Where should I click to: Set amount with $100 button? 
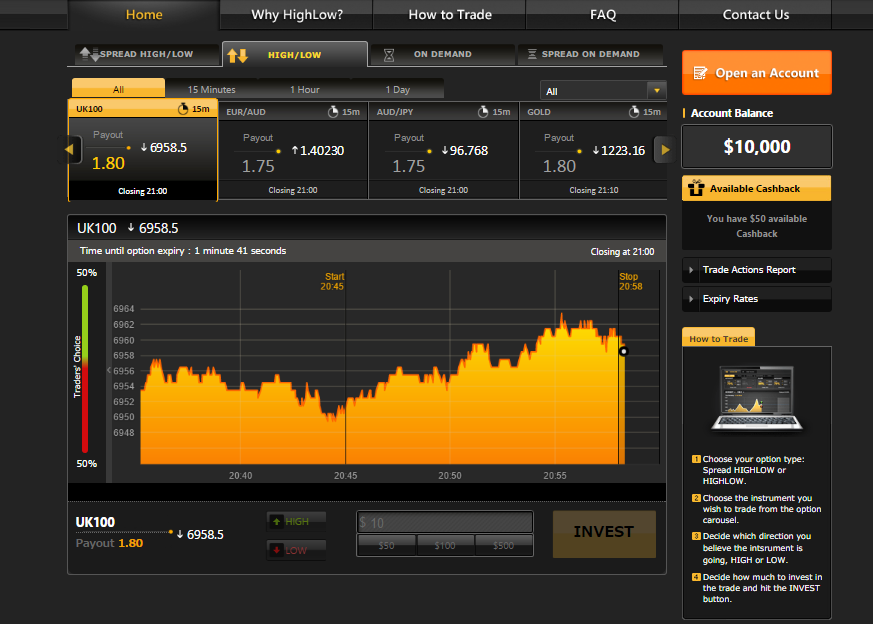[445, 546]
